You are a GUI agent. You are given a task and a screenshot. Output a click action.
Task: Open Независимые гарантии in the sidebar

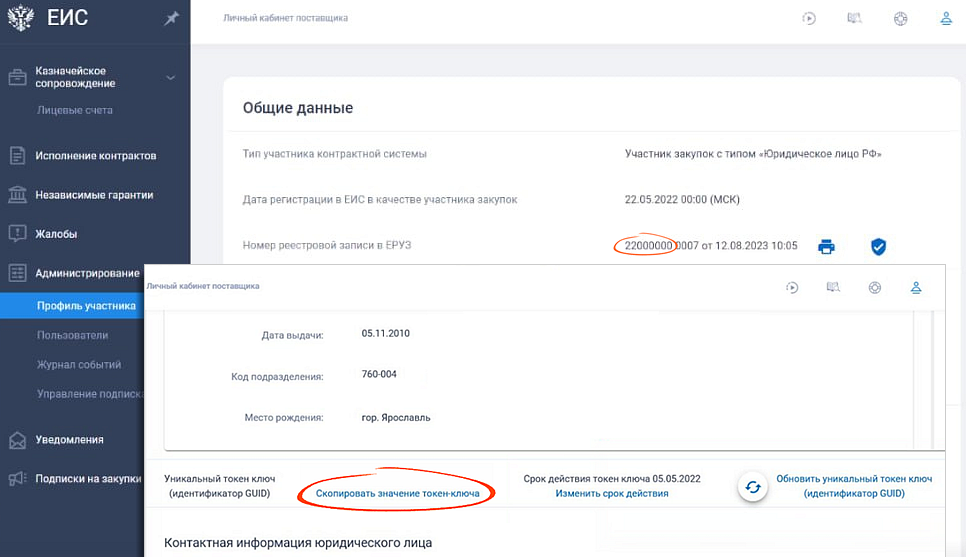pyautogui.click(x=94, y=195)
